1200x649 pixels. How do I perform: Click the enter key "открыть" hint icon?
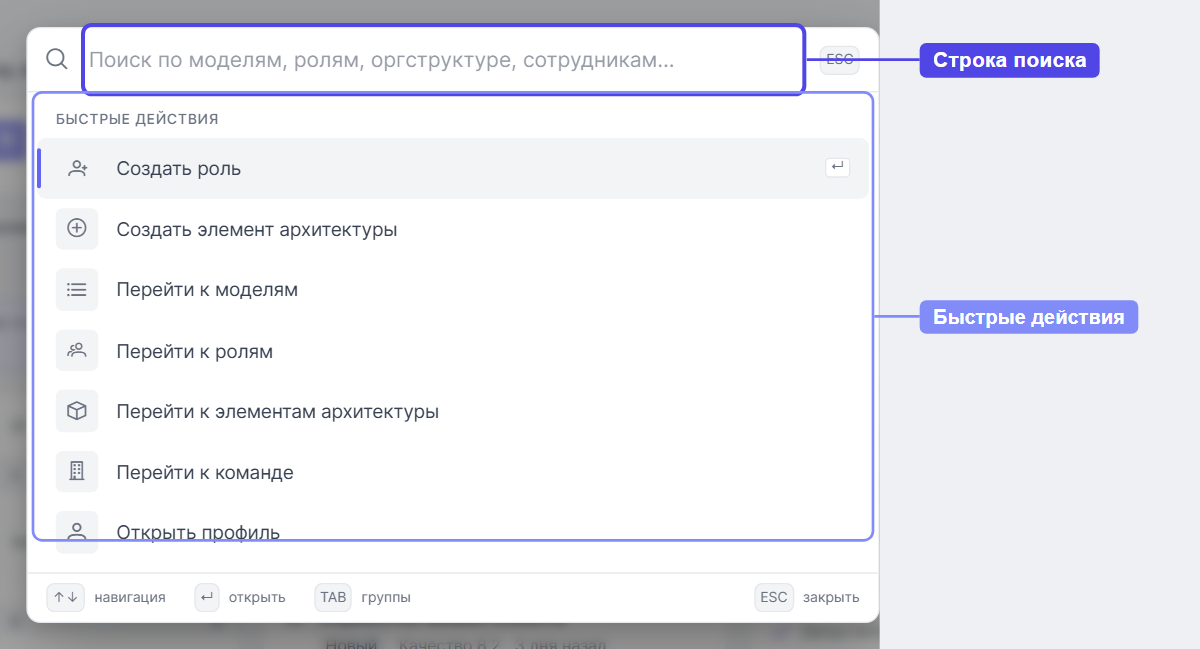(x=207, y=597)
